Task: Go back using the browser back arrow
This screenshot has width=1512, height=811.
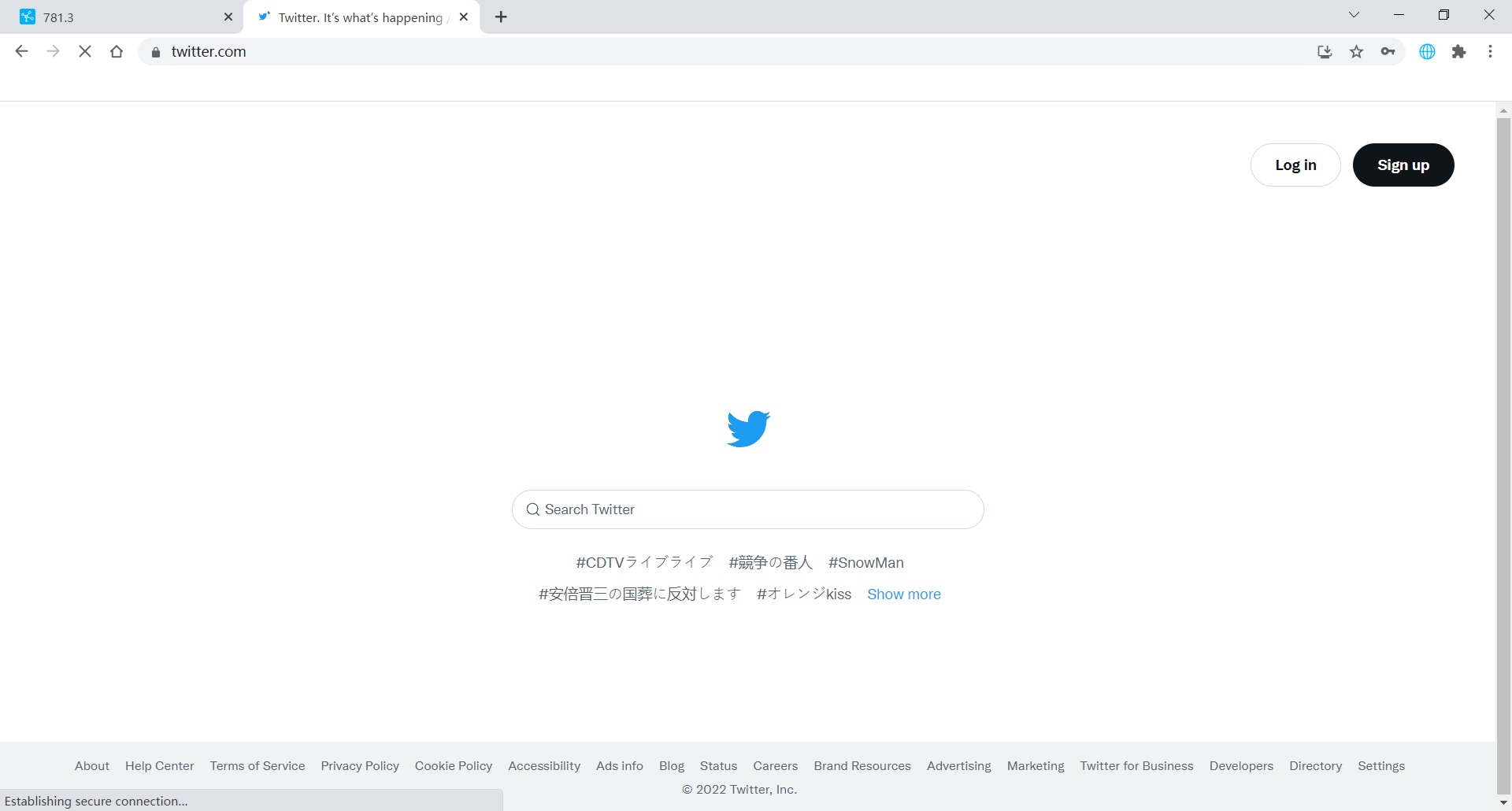Action: point(21,52)
